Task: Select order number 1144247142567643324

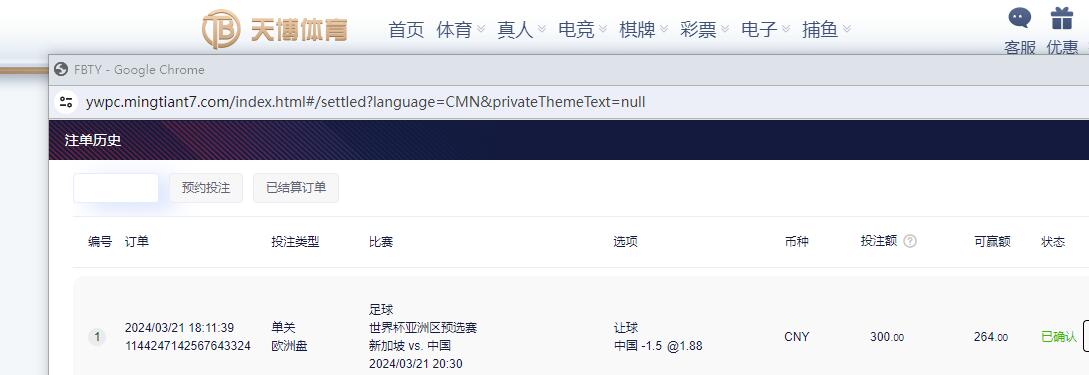Action: click(188, 346)
